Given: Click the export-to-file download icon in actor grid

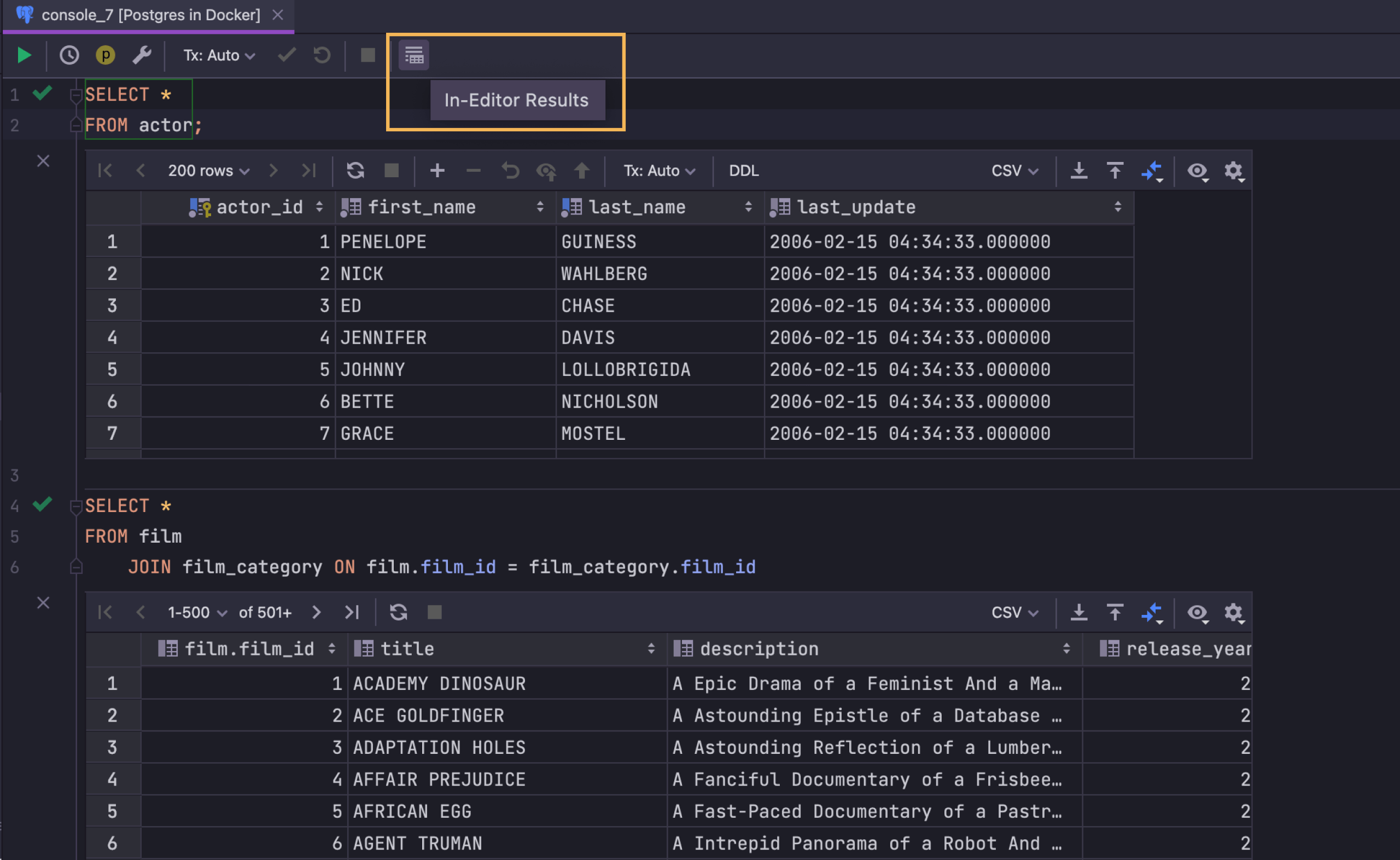Looking at the screenshot, I should pyautogui.click(x=1078, y=171).
